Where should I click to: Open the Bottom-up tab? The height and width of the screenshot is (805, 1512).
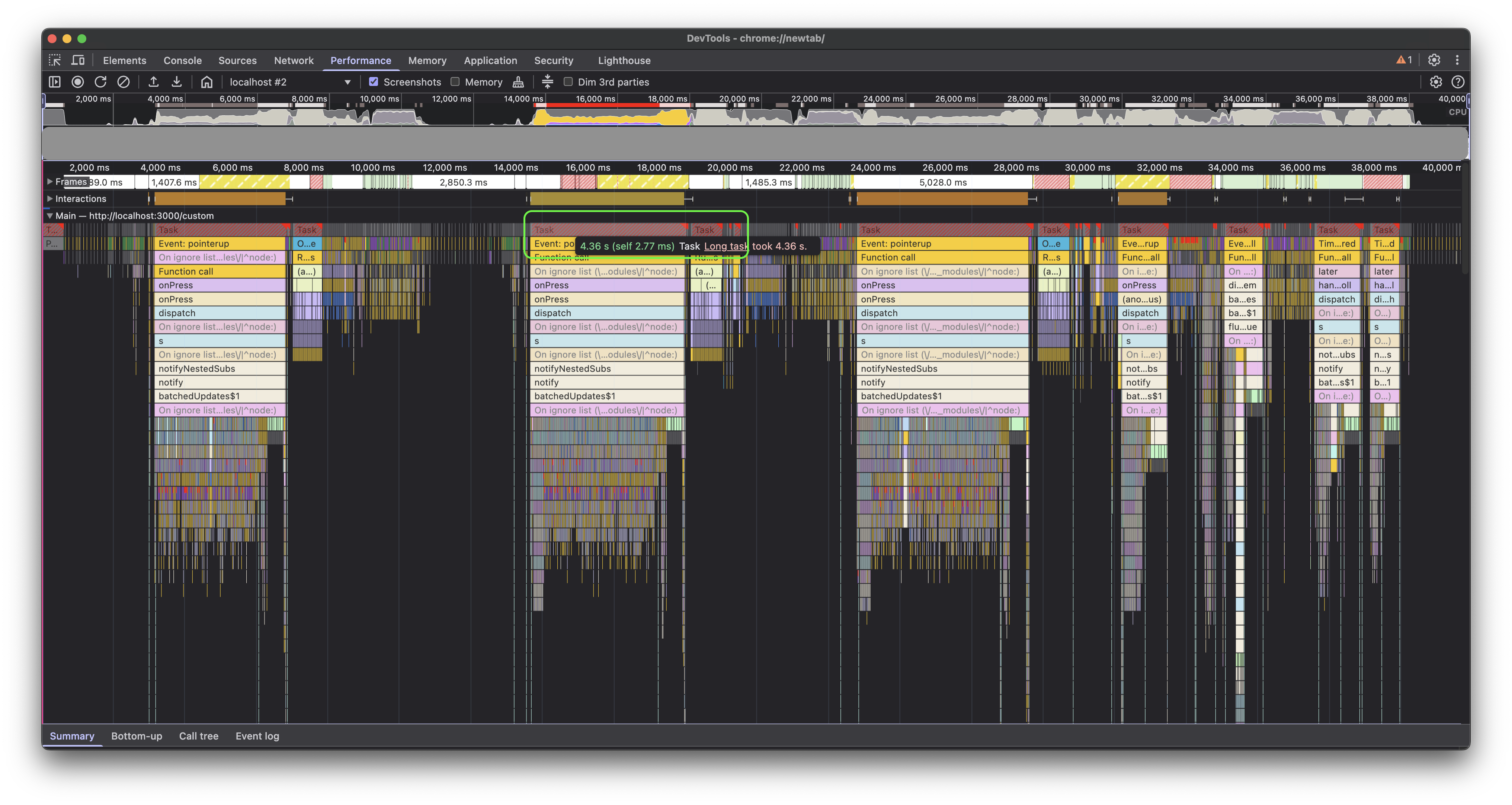pos(136,736)
